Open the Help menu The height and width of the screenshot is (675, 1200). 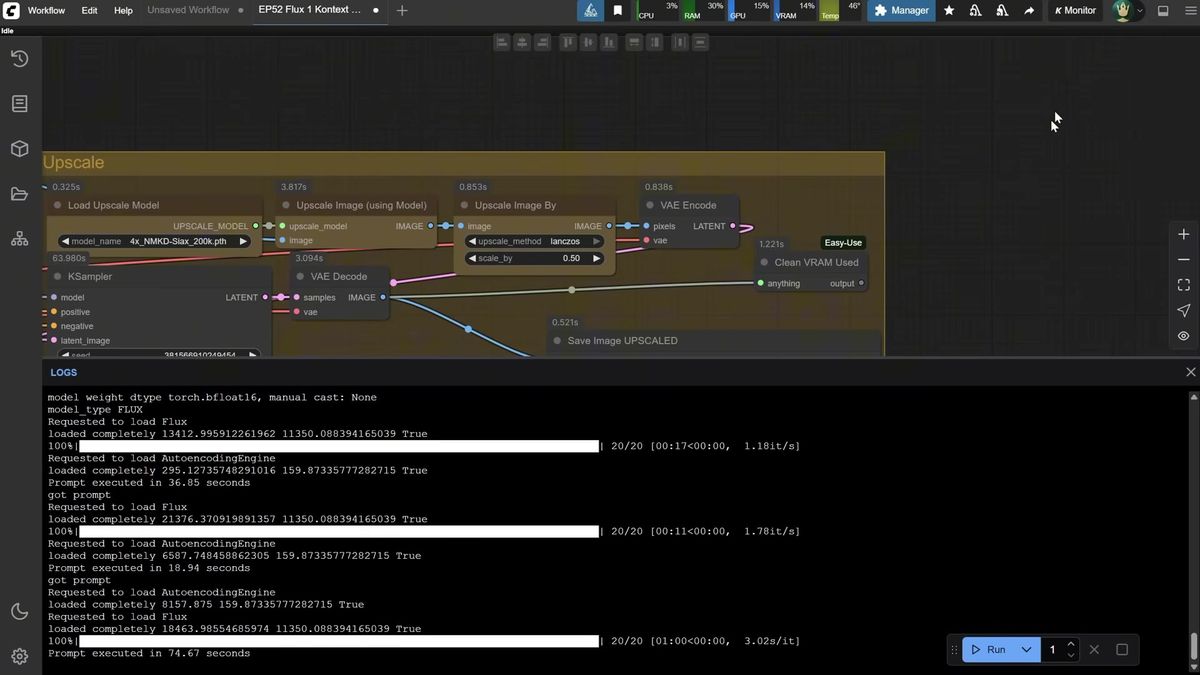click(123, 10)
